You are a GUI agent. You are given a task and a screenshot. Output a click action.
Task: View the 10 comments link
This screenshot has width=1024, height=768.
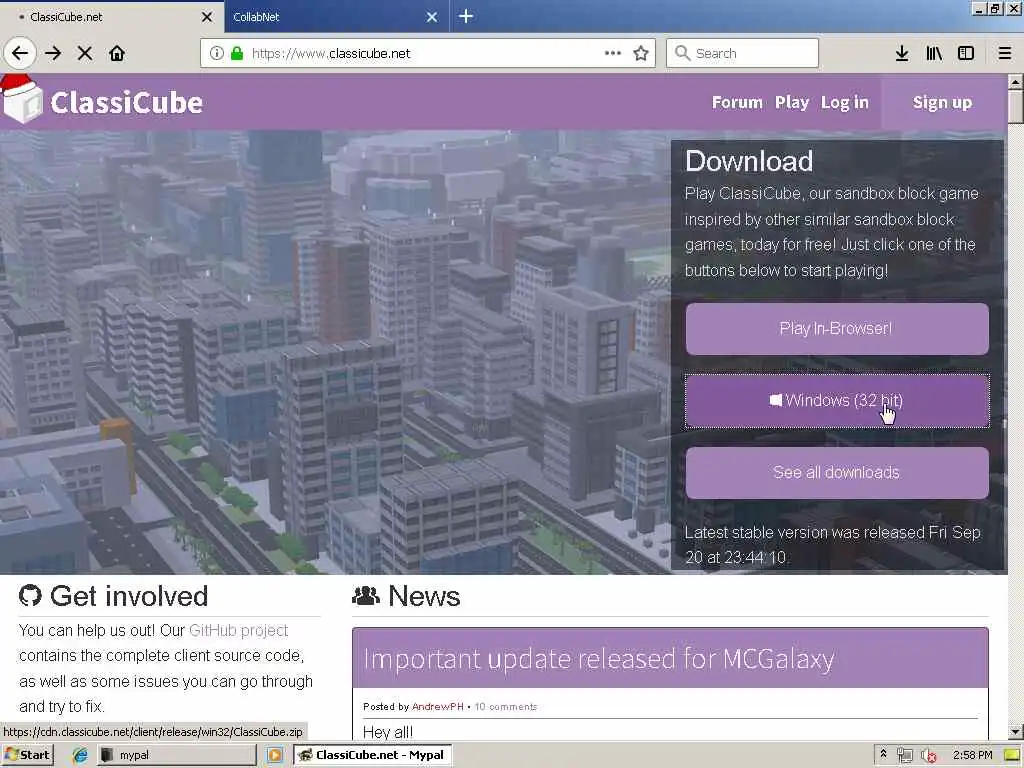505,707
